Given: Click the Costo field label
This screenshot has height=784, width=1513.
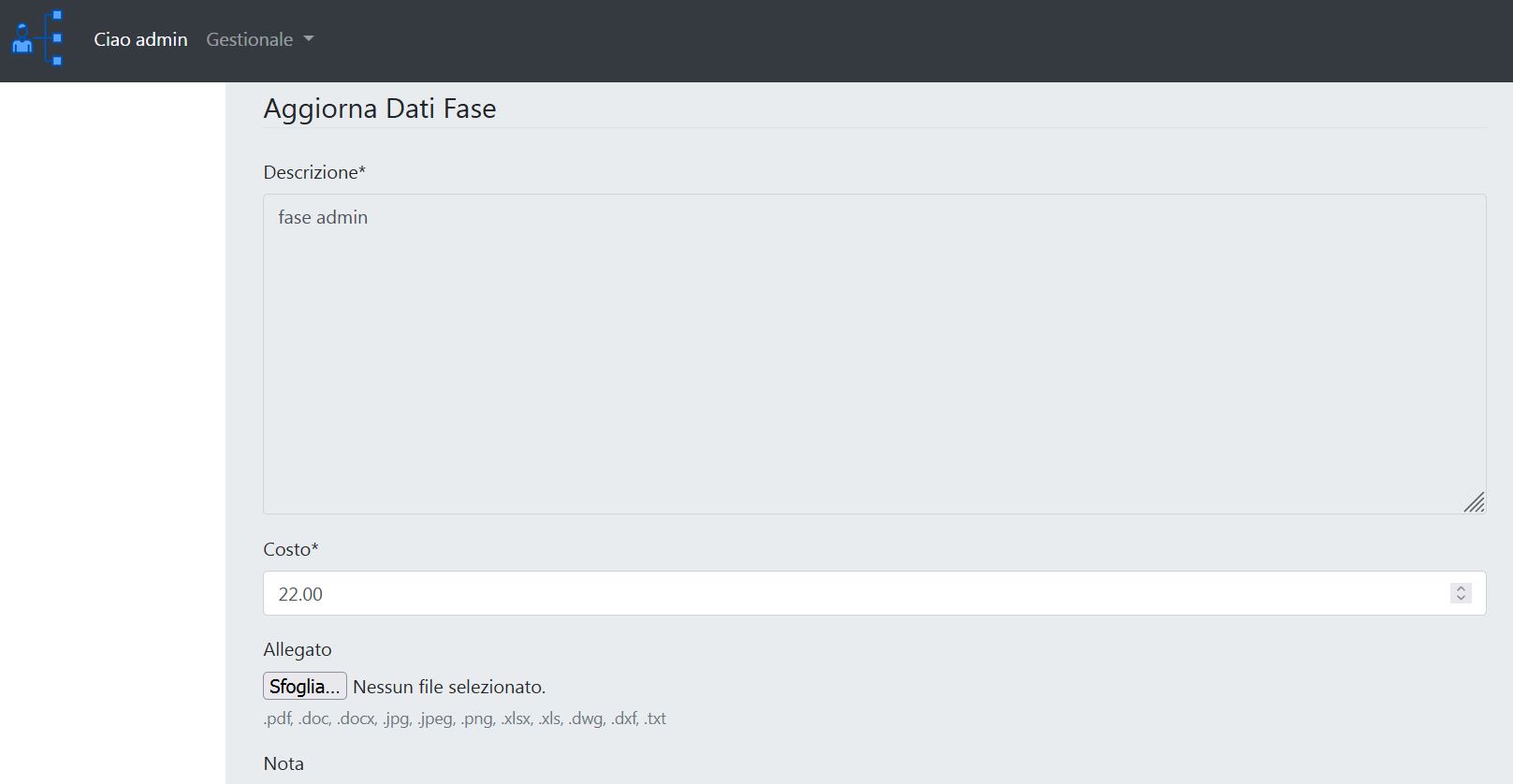Looking at the screenshot, I should click(291, 549).
